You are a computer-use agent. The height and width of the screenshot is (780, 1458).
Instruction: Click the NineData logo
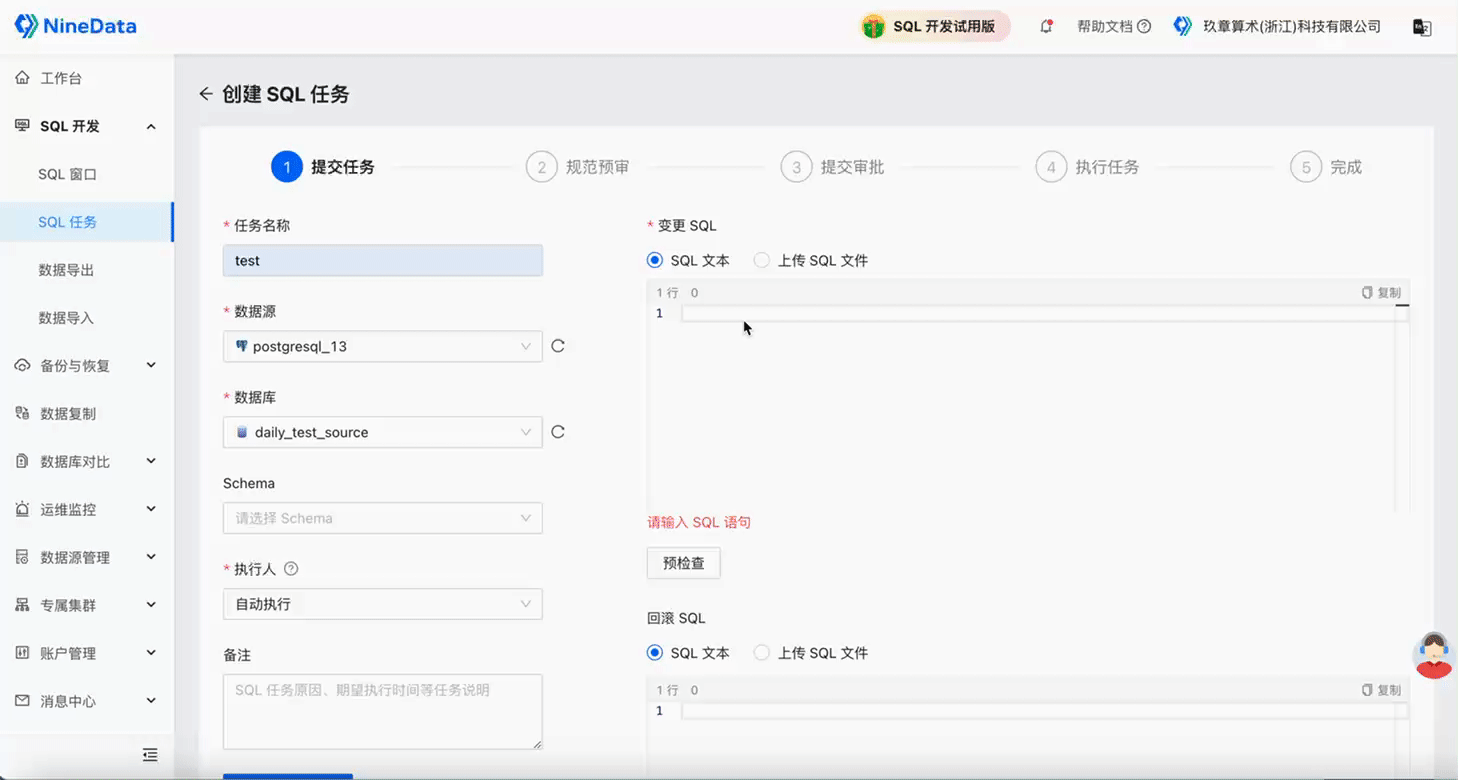pos(75,26)
